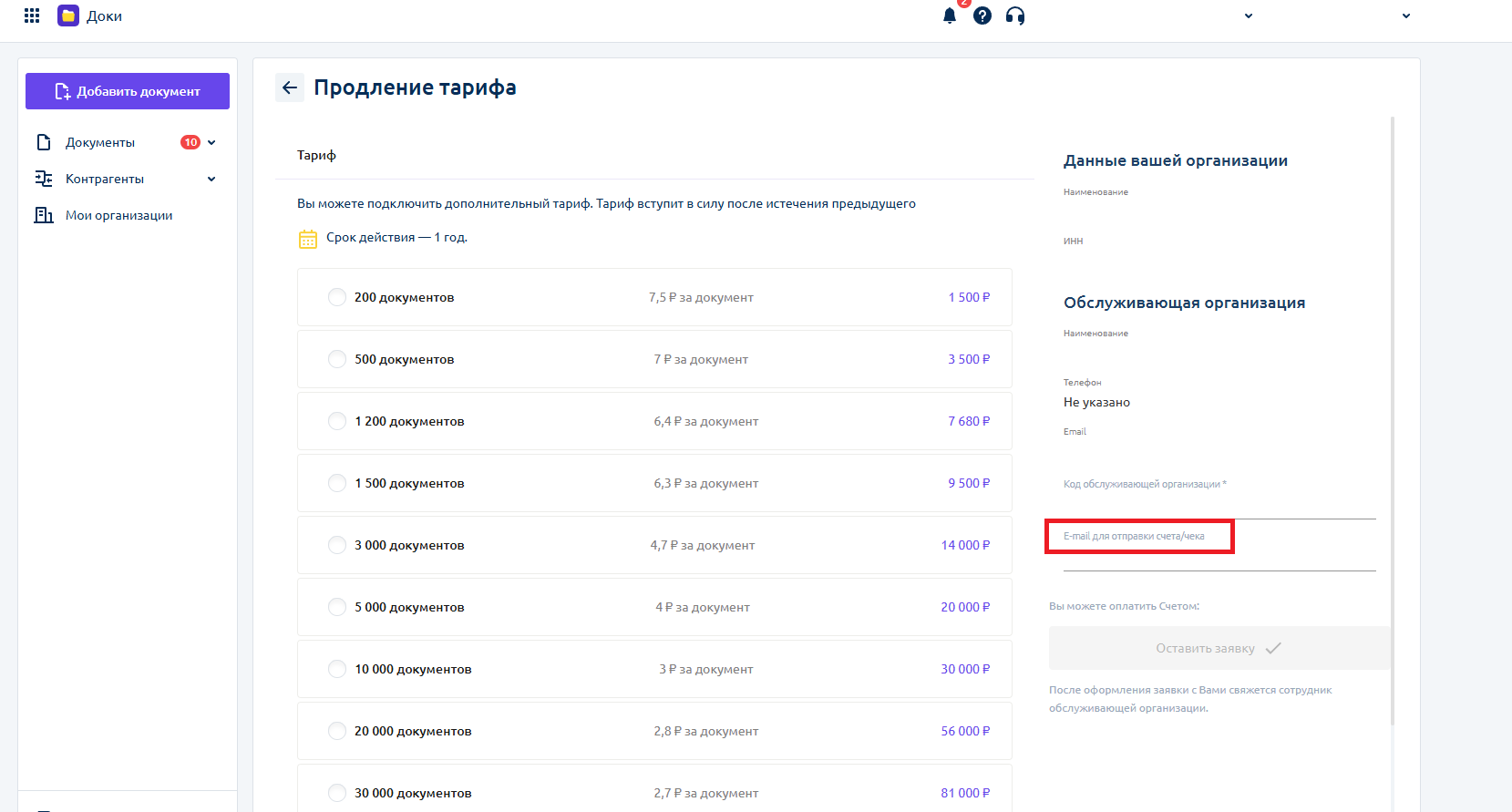Click the Документы page icon
Image resolution: width=1512 pixels, height=812 pixels.
point(44,142)
